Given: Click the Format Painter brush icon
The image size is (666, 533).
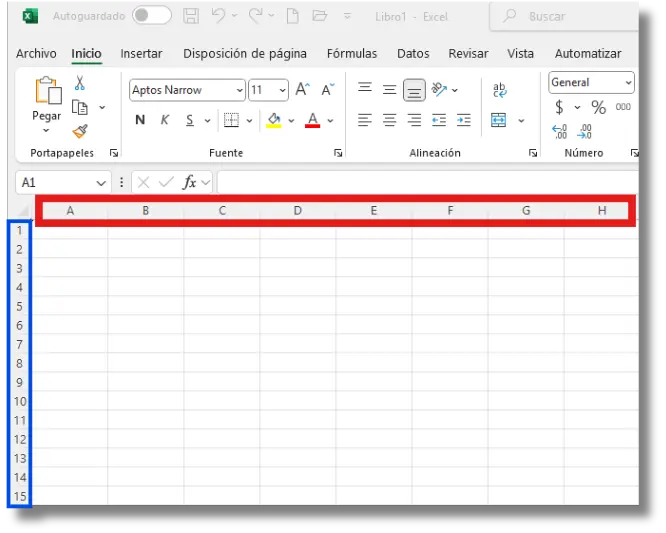Looking at the screenshot, I should point(80,131).
